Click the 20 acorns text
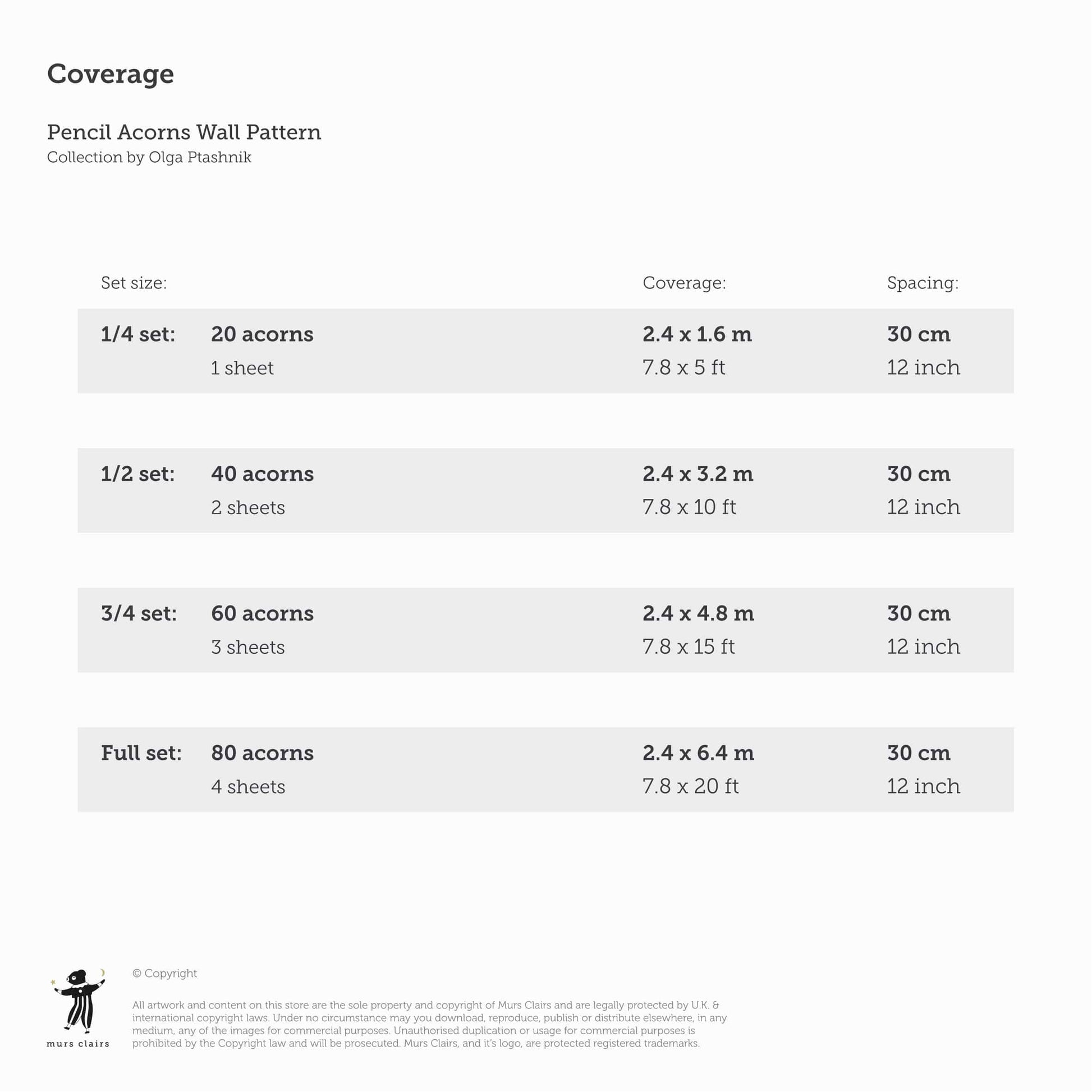Screen dimensions: 1092x1092 [x=262, y=334]
